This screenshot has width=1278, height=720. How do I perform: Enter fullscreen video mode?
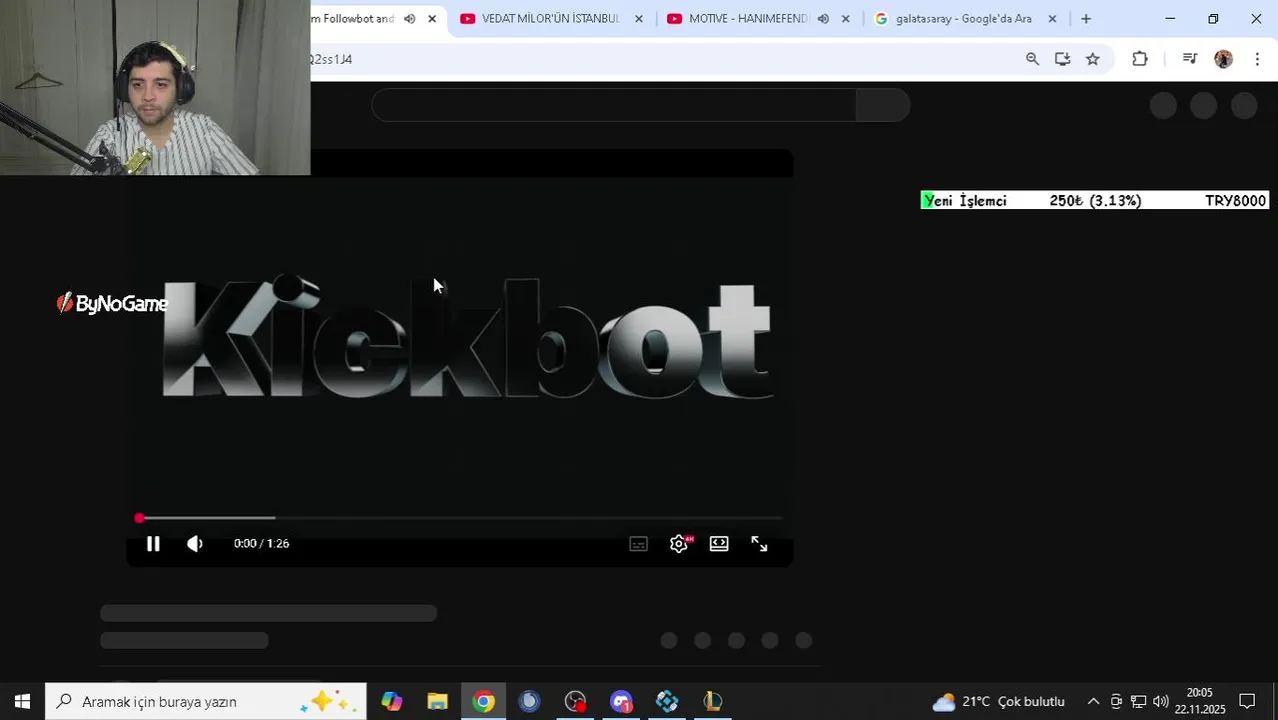[759, 544]
